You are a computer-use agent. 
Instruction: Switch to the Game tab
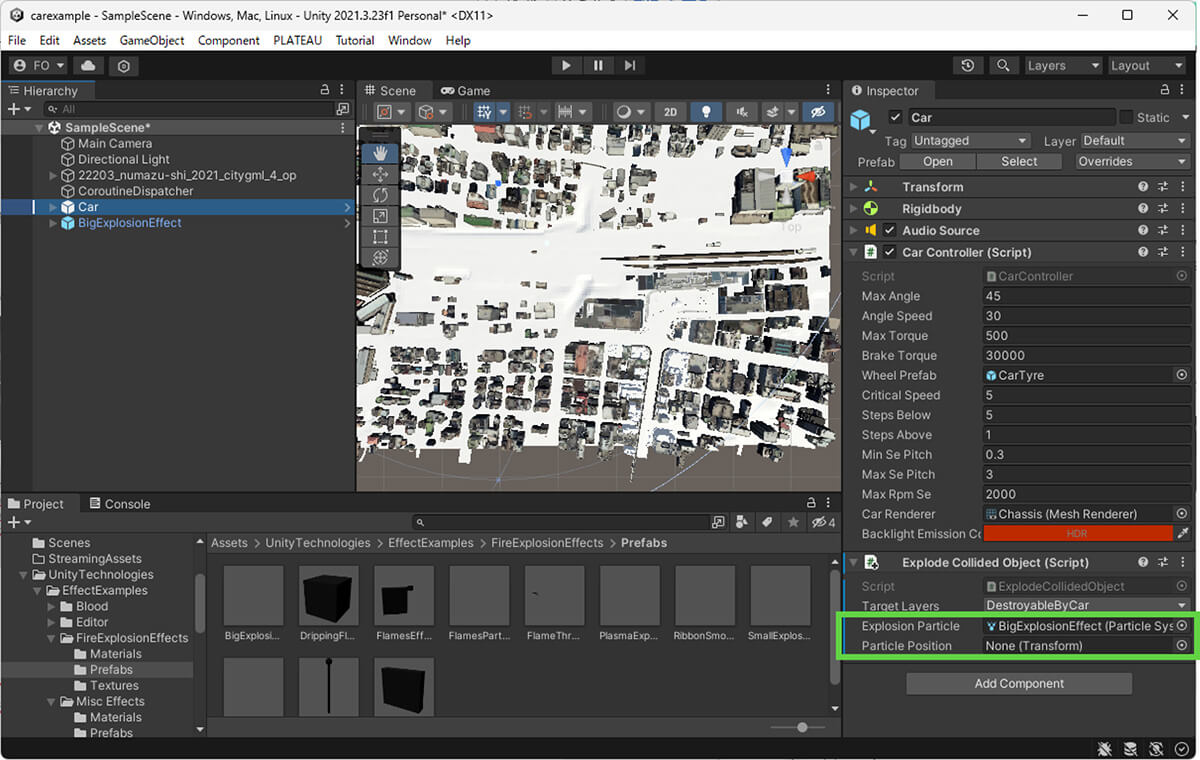click(x=466, y=91)
